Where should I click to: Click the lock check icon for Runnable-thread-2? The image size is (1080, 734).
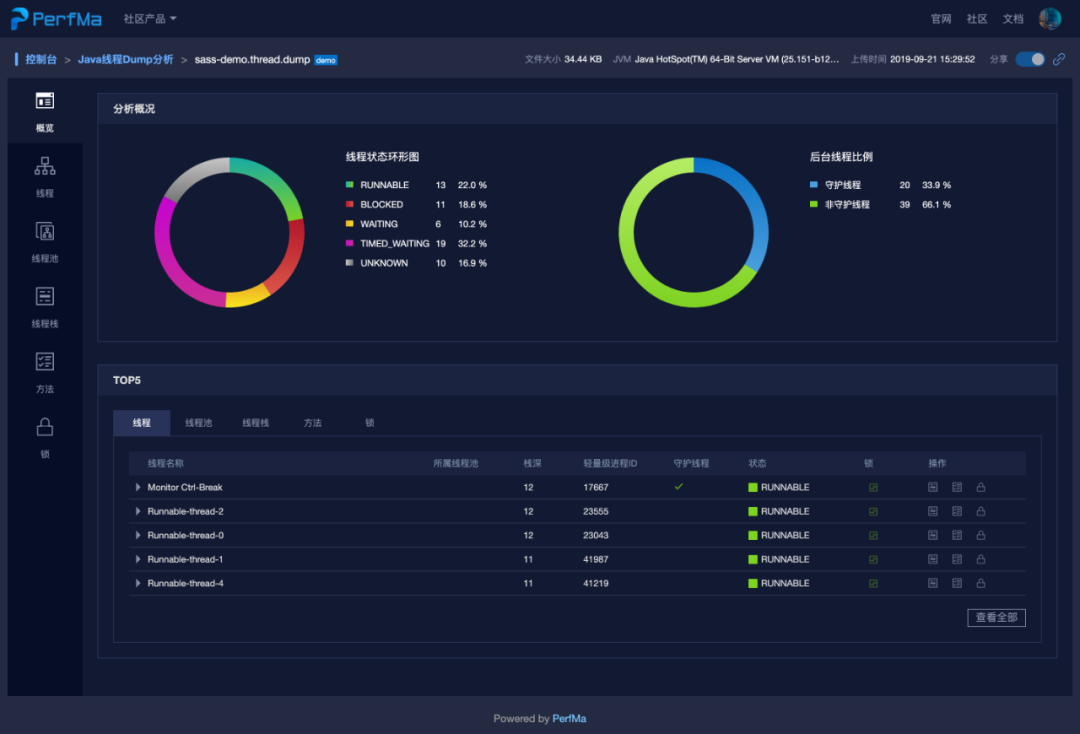pos(873,512)
